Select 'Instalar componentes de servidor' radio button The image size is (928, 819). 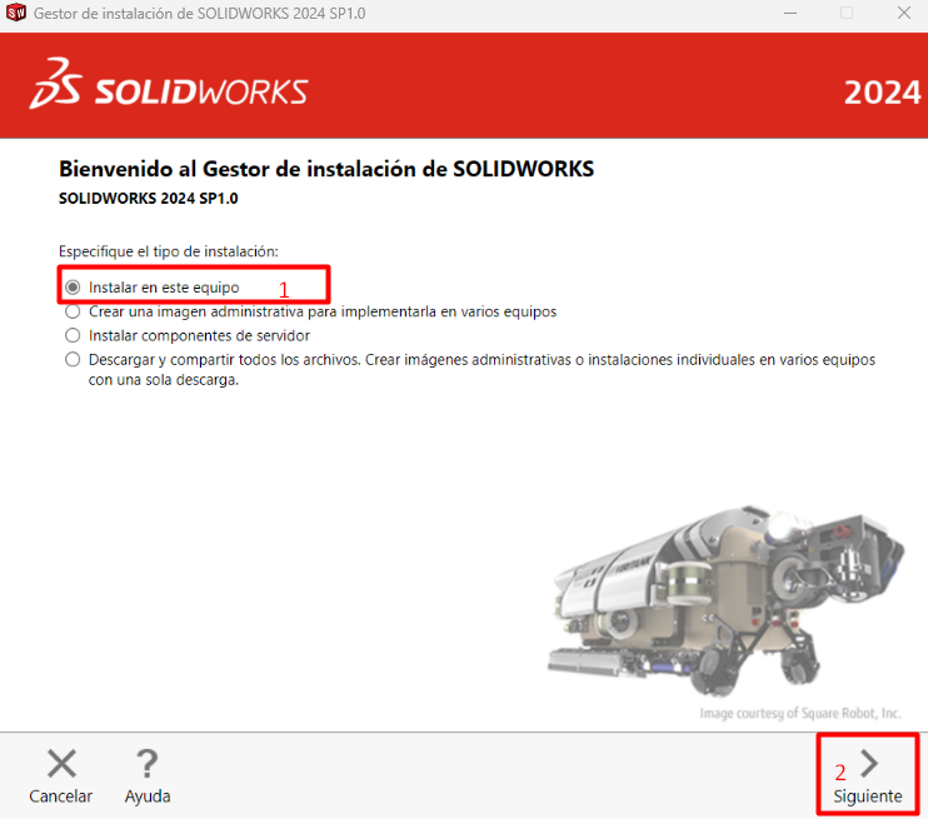tap(73, 336)
